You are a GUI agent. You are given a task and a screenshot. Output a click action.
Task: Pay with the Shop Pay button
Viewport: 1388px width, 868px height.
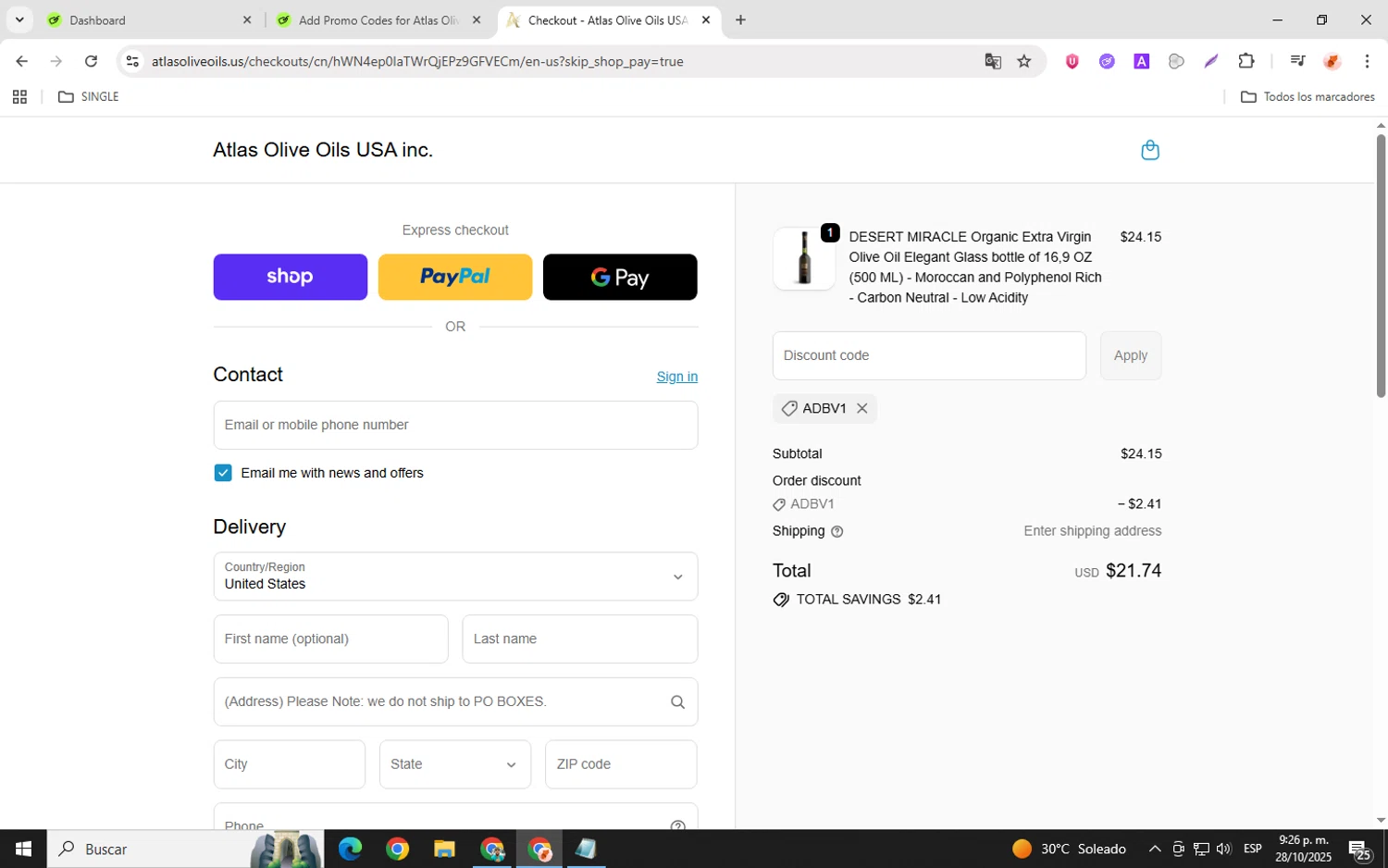point(291,277)
